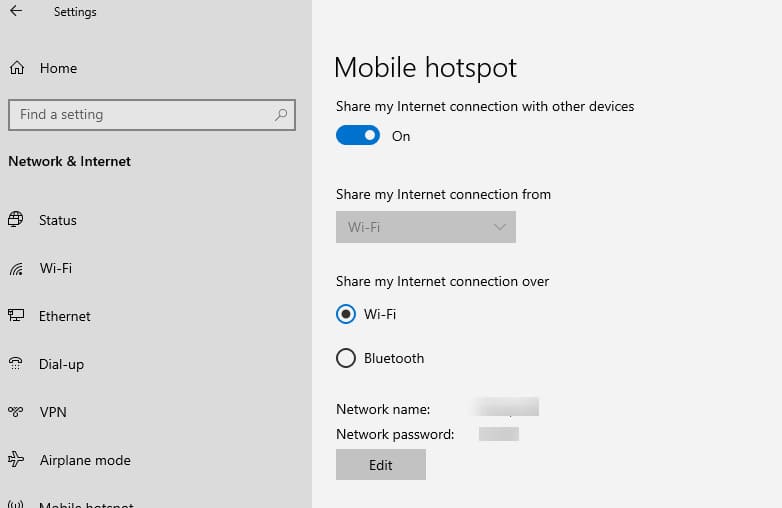Open Mobile hotspot in the sidebar
Image resolution: width=782 pixels, height=508 pixels.
tap(85, 503)
